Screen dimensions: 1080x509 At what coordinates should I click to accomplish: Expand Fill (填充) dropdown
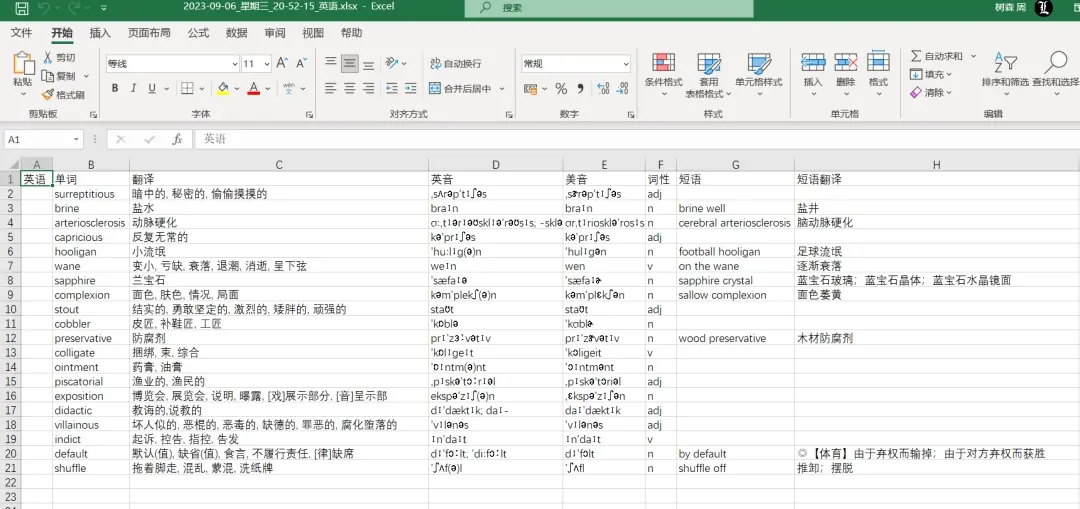(949, 74)
